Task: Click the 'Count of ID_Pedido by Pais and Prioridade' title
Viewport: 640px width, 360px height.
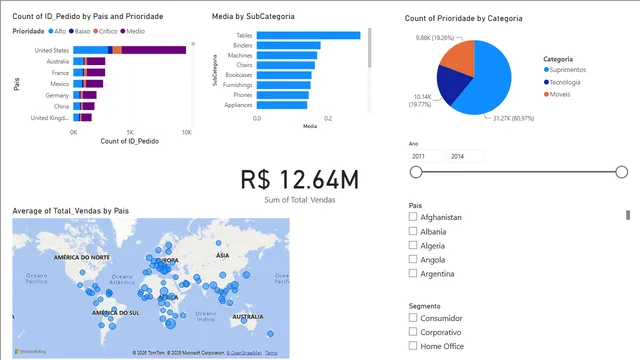Action: coord(88,16)
